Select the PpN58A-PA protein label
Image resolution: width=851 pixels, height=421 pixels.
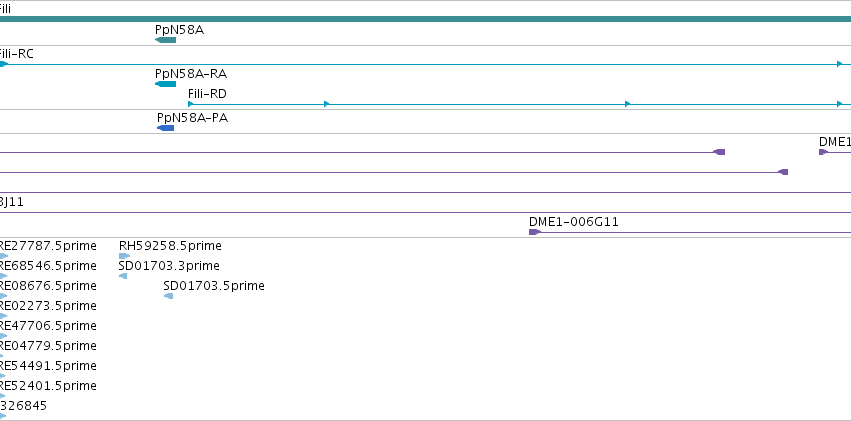(x=193, y=118)
